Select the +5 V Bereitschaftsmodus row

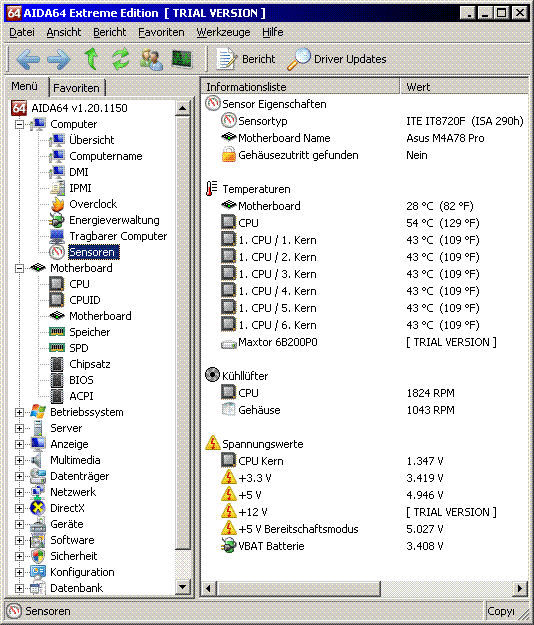click(366, 529)
